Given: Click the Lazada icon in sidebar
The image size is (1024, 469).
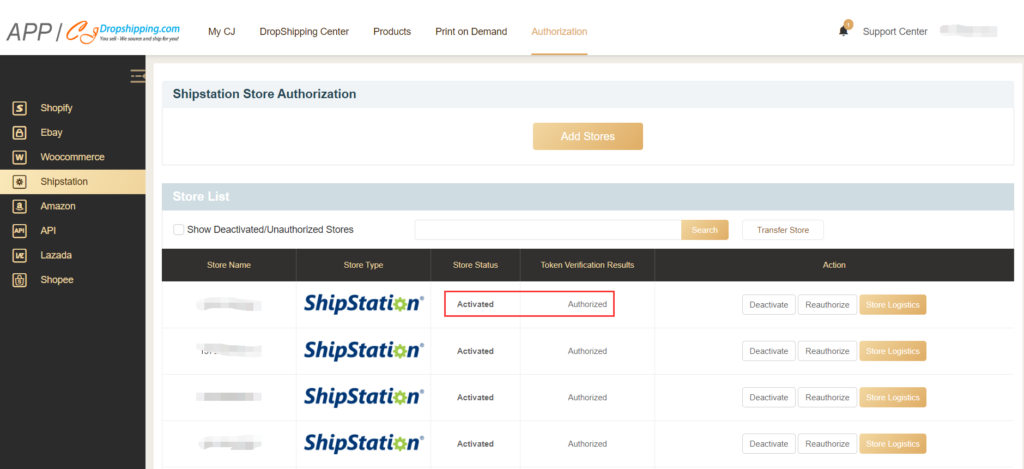Looking at the screenshot, I should (20, 255).
